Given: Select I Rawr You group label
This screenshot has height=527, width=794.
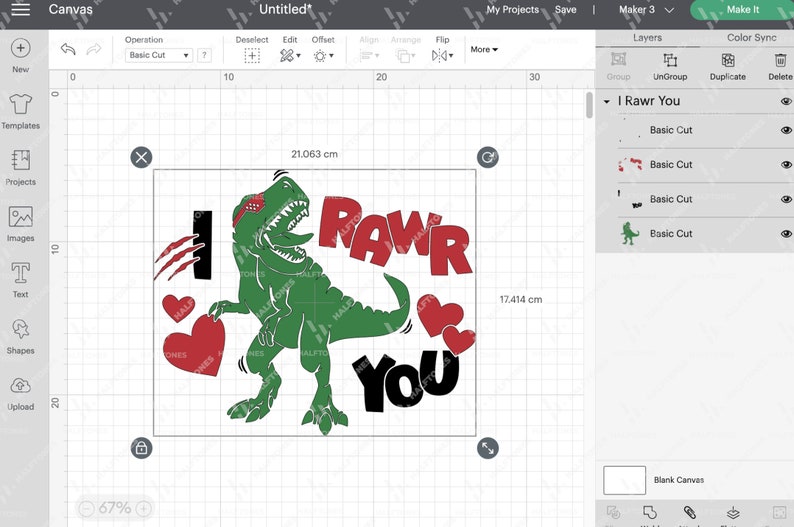Looking at the screenshot, I should tap(649, 101).
